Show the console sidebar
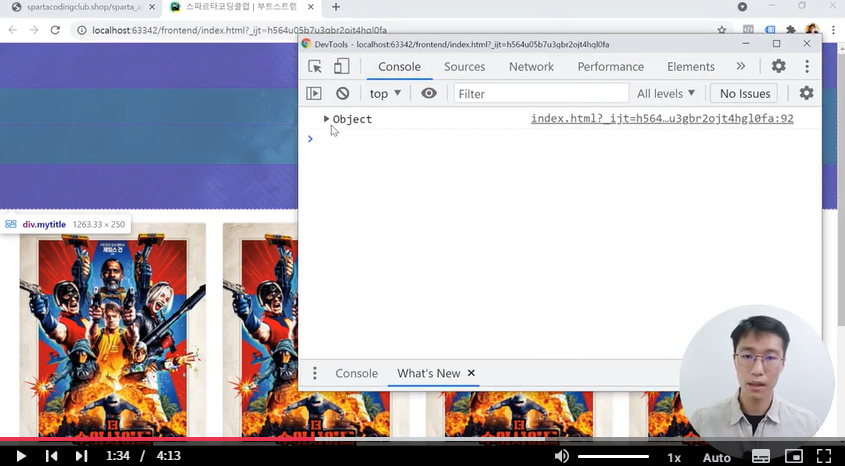Viewport: 845px width, 466px height. coord(314,93)
